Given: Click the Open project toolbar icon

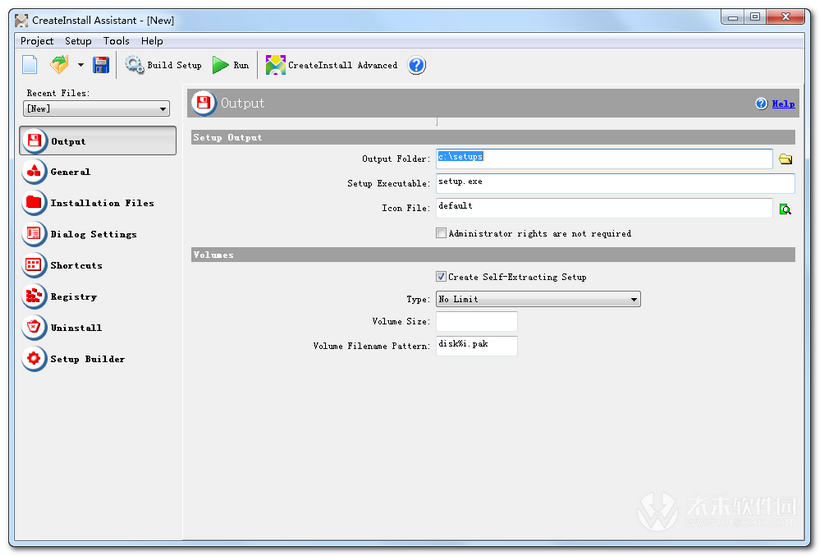Looking at the screenshot, I should tap(59, 65).
